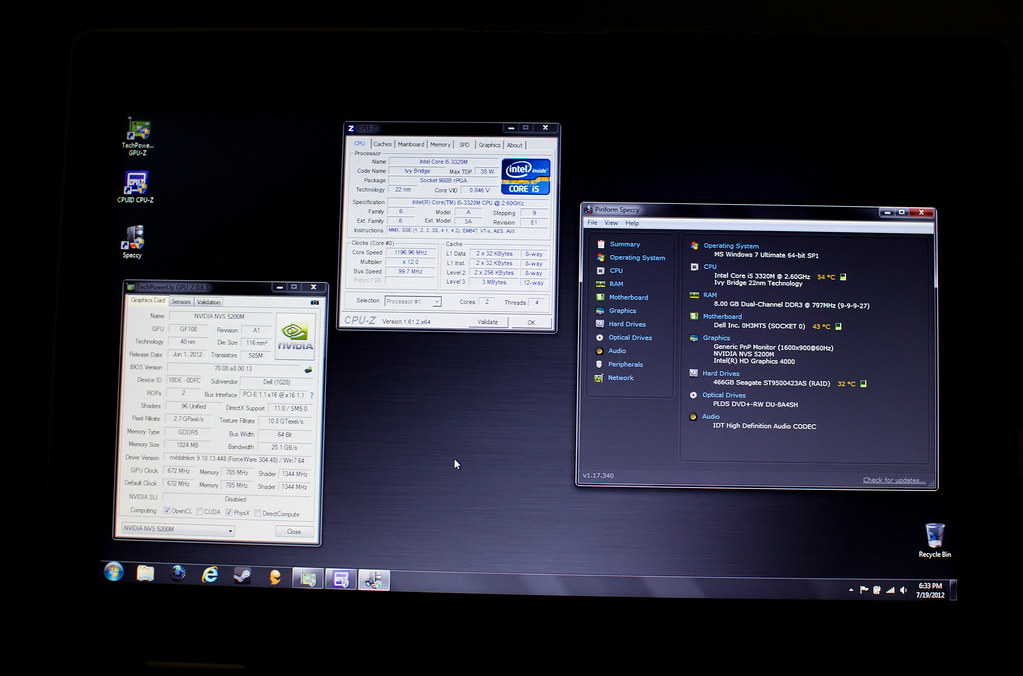
Task: Switch to the Graphics tab in CPU-Z
Action: pyautogui.click(x=489, y=145)
